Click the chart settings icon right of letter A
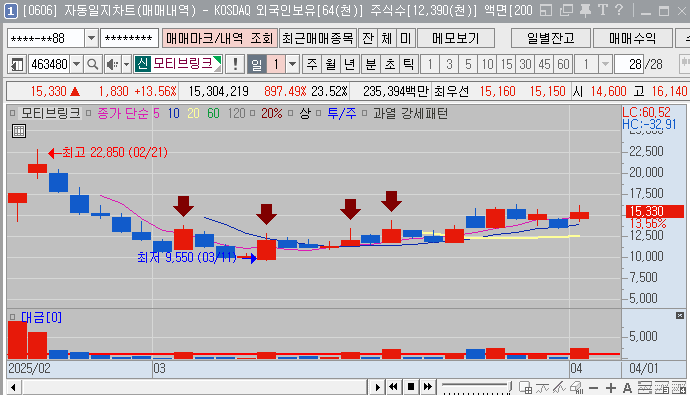Screen dimensions: 690x395 tap(645, 388)
